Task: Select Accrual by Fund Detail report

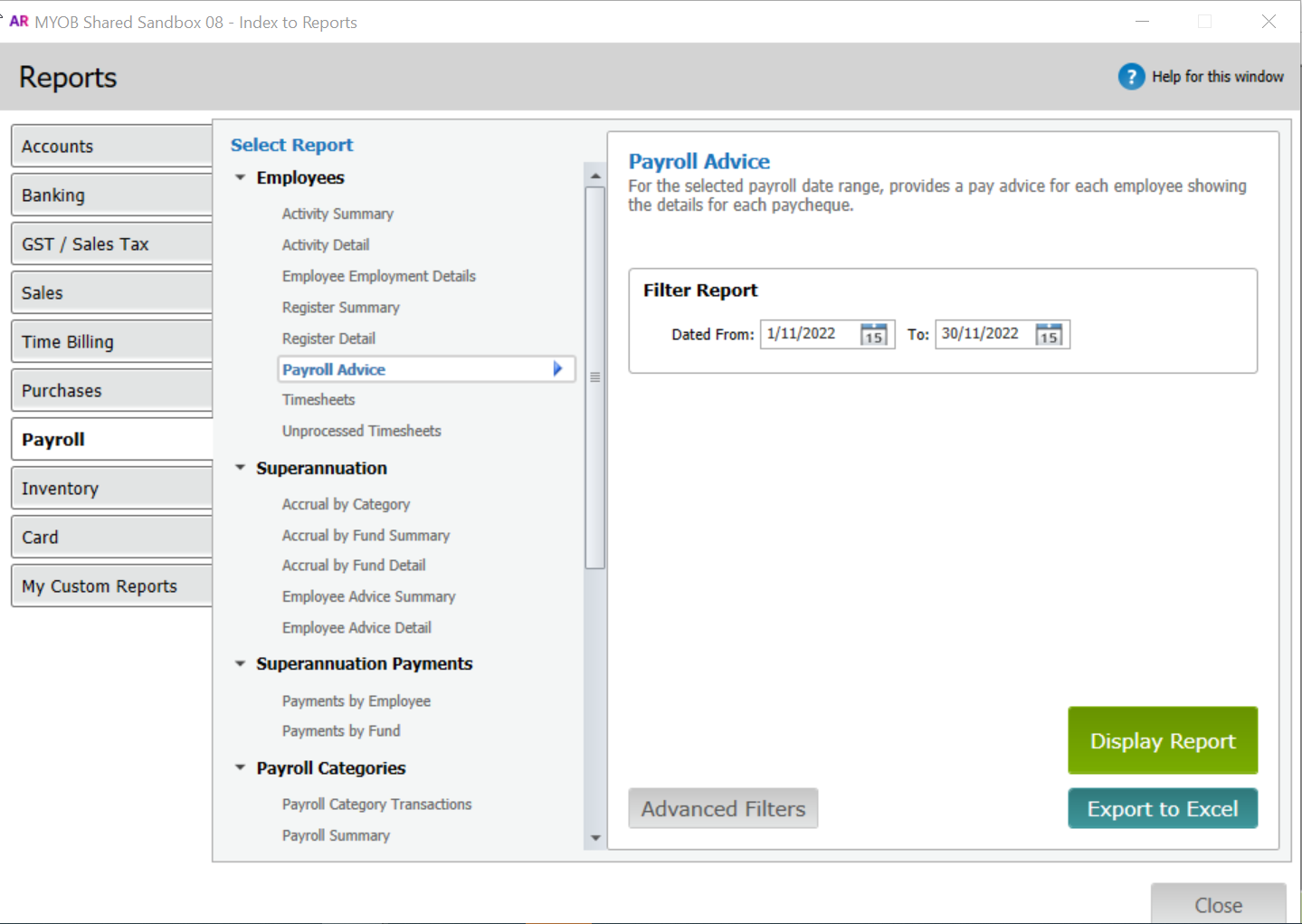Action: click(354, 565)
